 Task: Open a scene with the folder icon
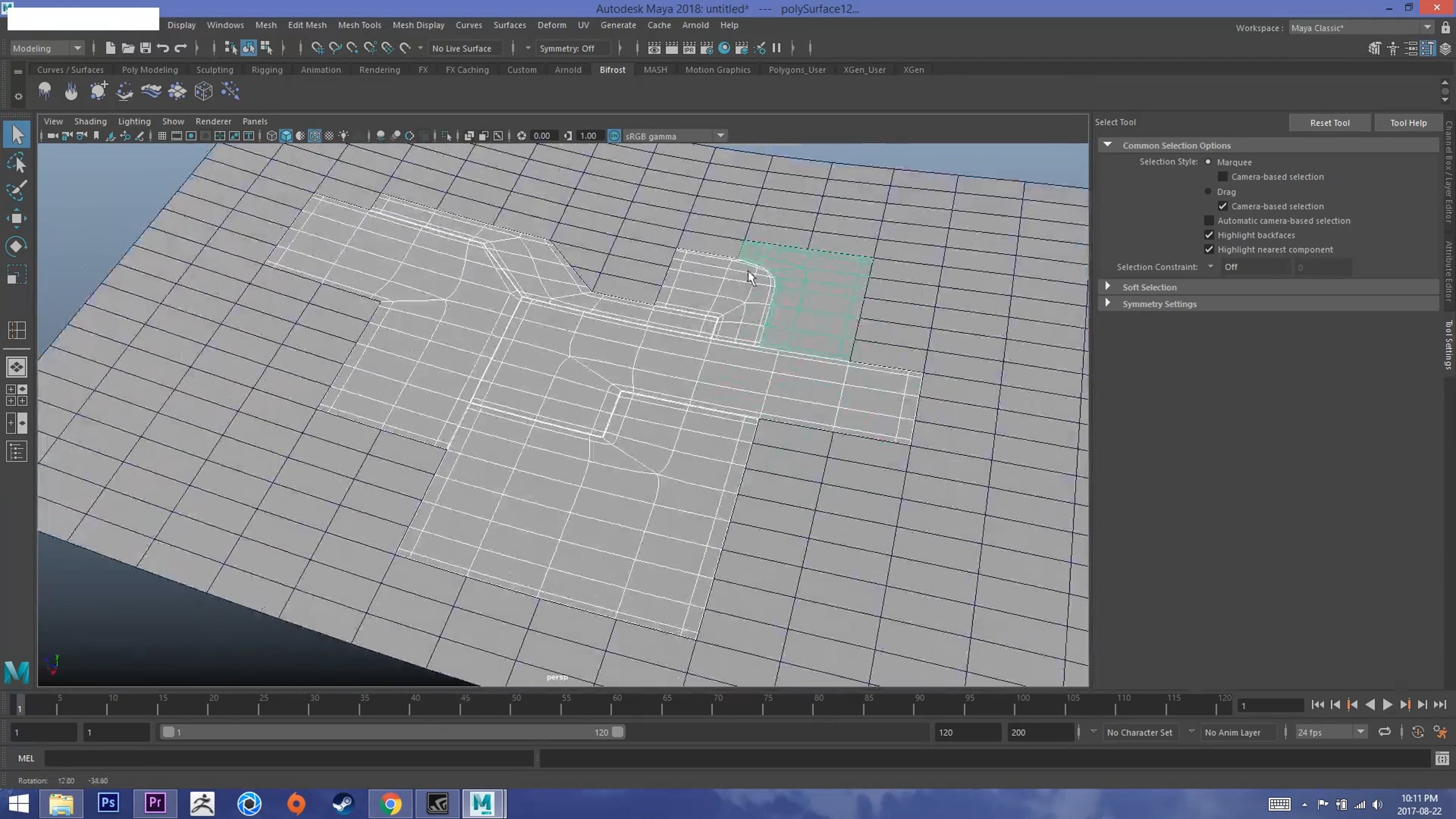click(x=127, y=48)
